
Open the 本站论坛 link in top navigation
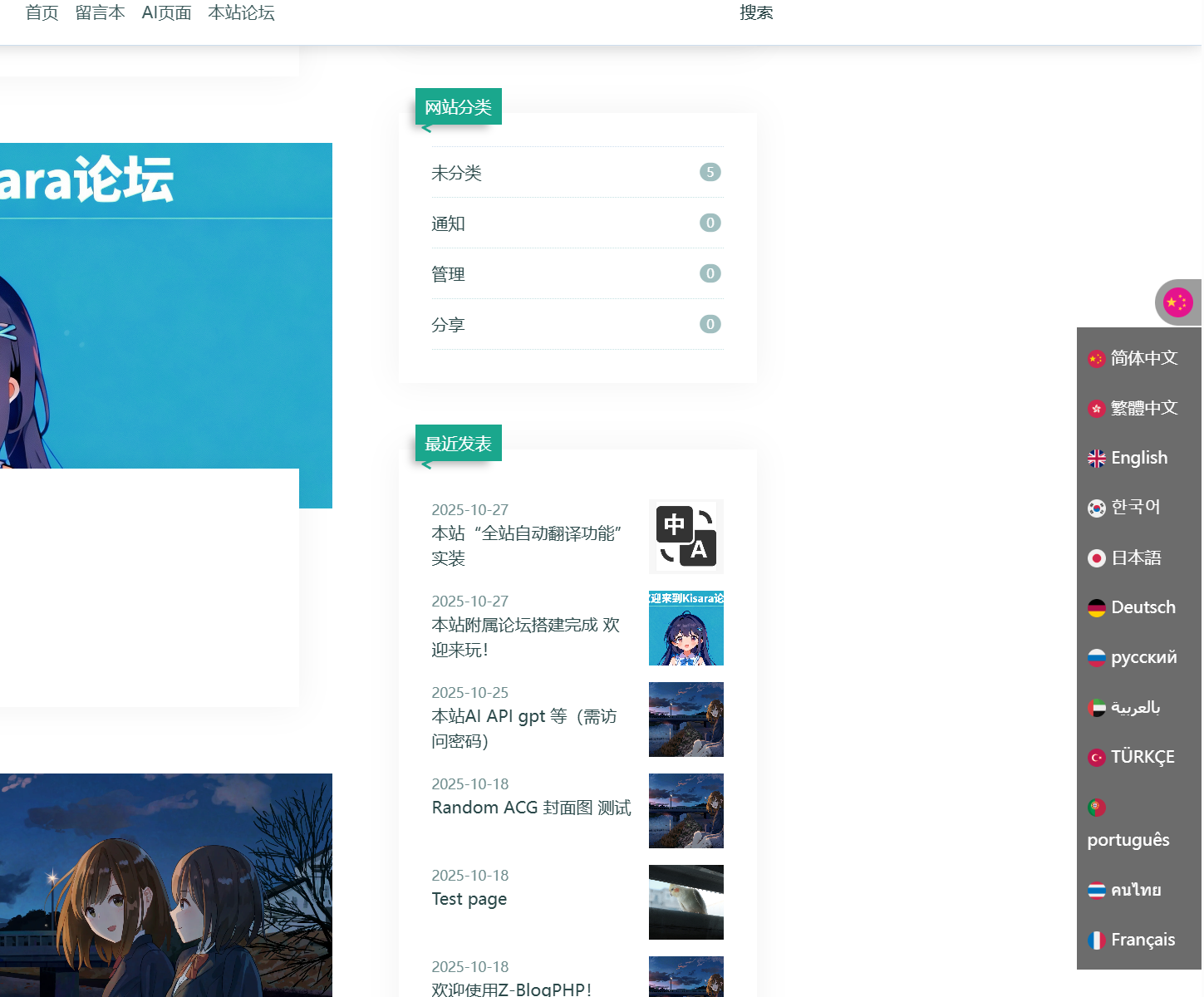(x=241, y=12)
